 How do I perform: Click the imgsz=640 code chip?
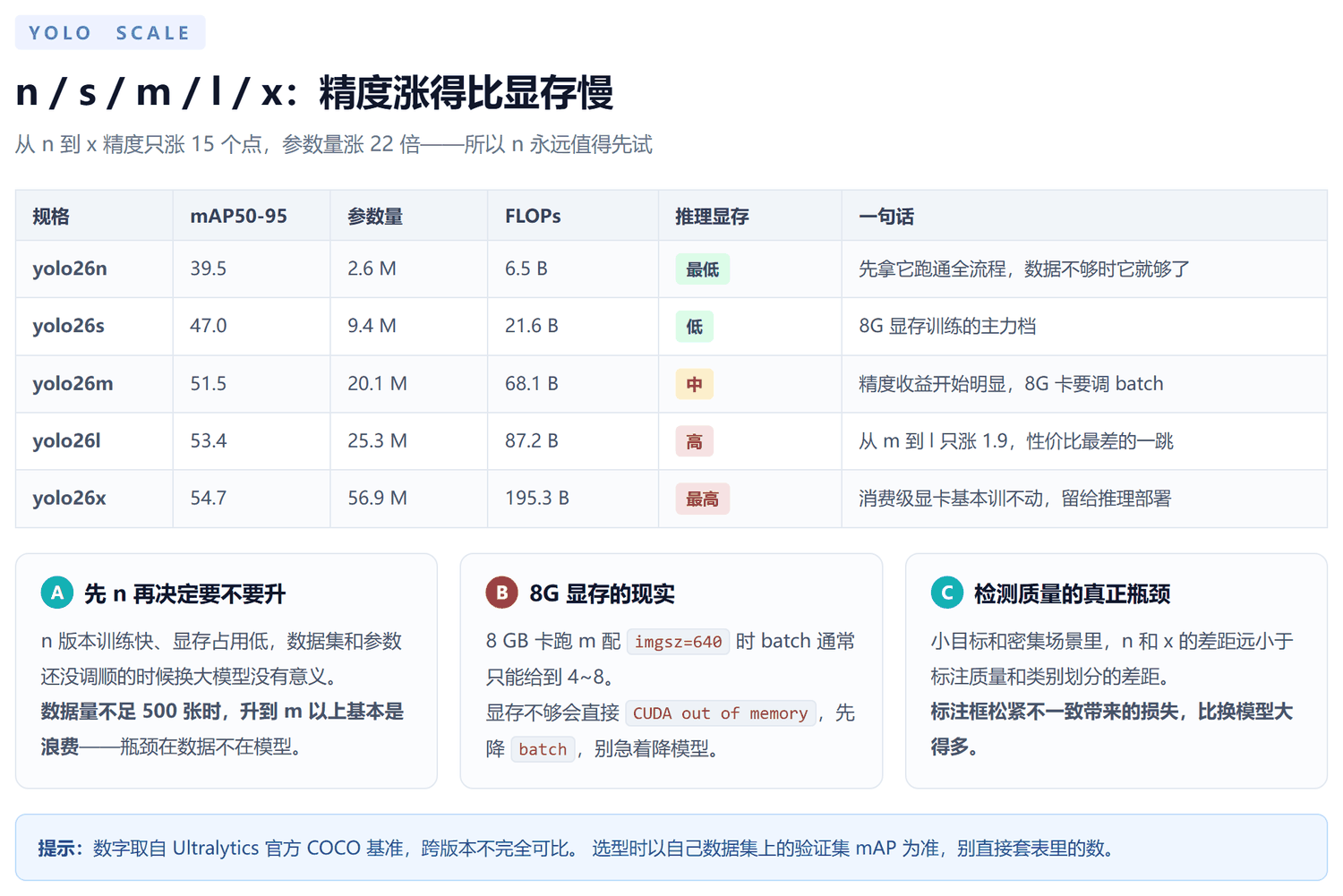(x=678, y=642)
